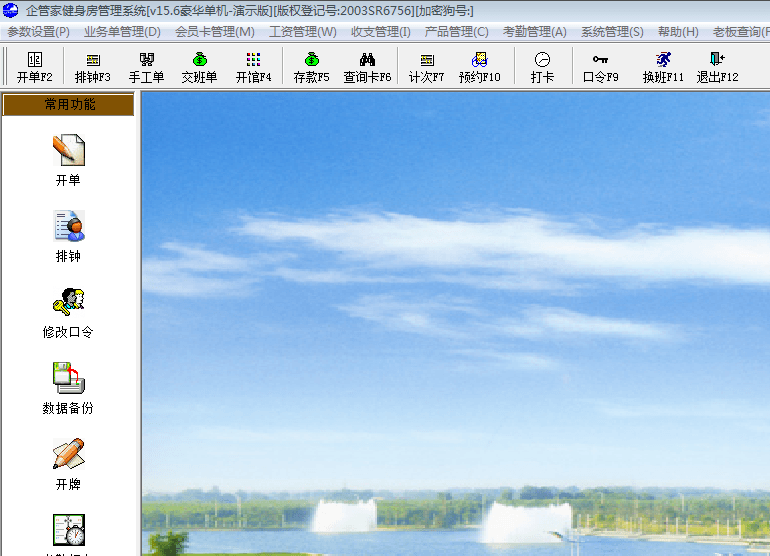Select the 手工单 toolbar icon
This screenshot has width=770, height=556.
(146, 66)
